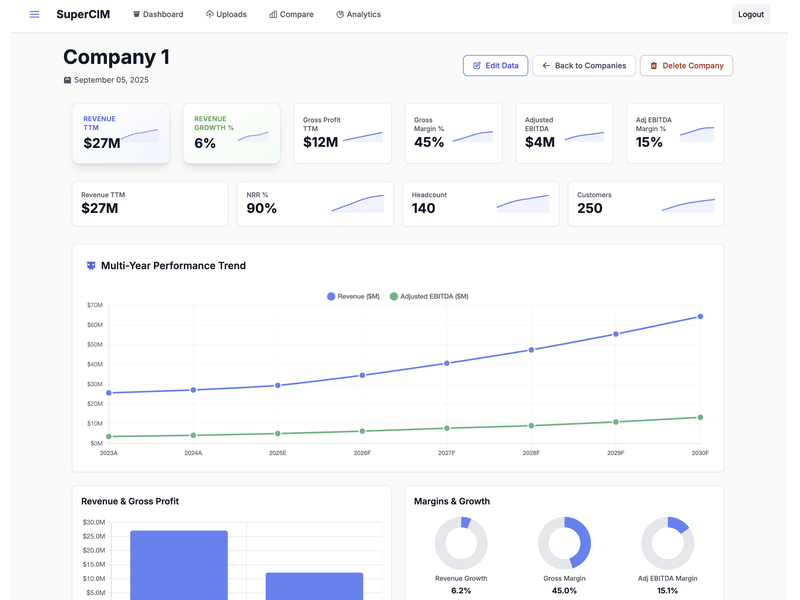Image resolution: width=800 pixels, height=600 pixels.
Task: Click the Dashboard icon in navbar
Action: pyautogui.click(x=136, y=15)
